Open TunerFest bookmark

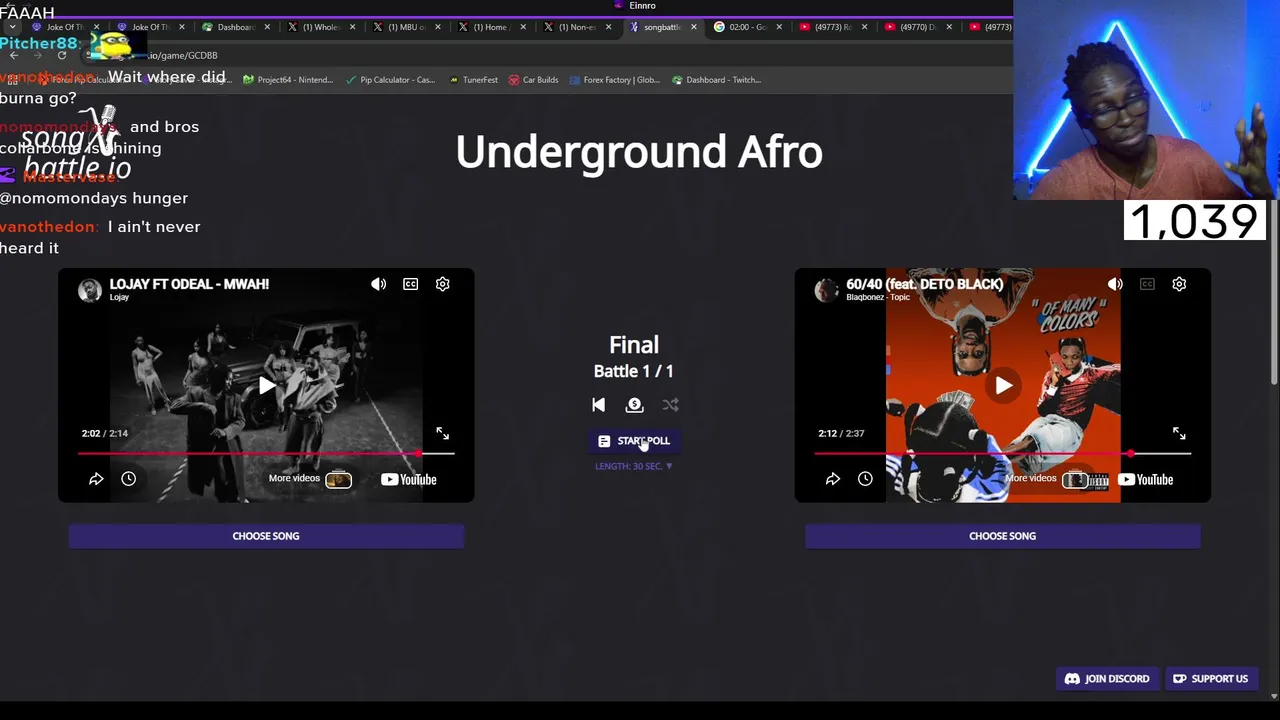coord(473,80)
